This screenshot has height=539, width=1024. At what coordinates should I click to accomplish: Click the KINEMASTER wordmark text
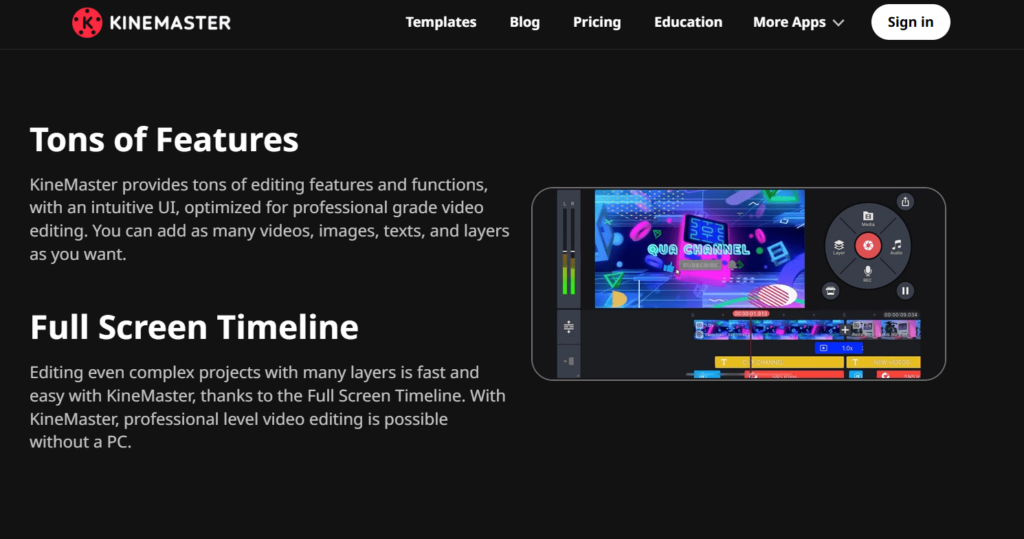tap(170, 23)
